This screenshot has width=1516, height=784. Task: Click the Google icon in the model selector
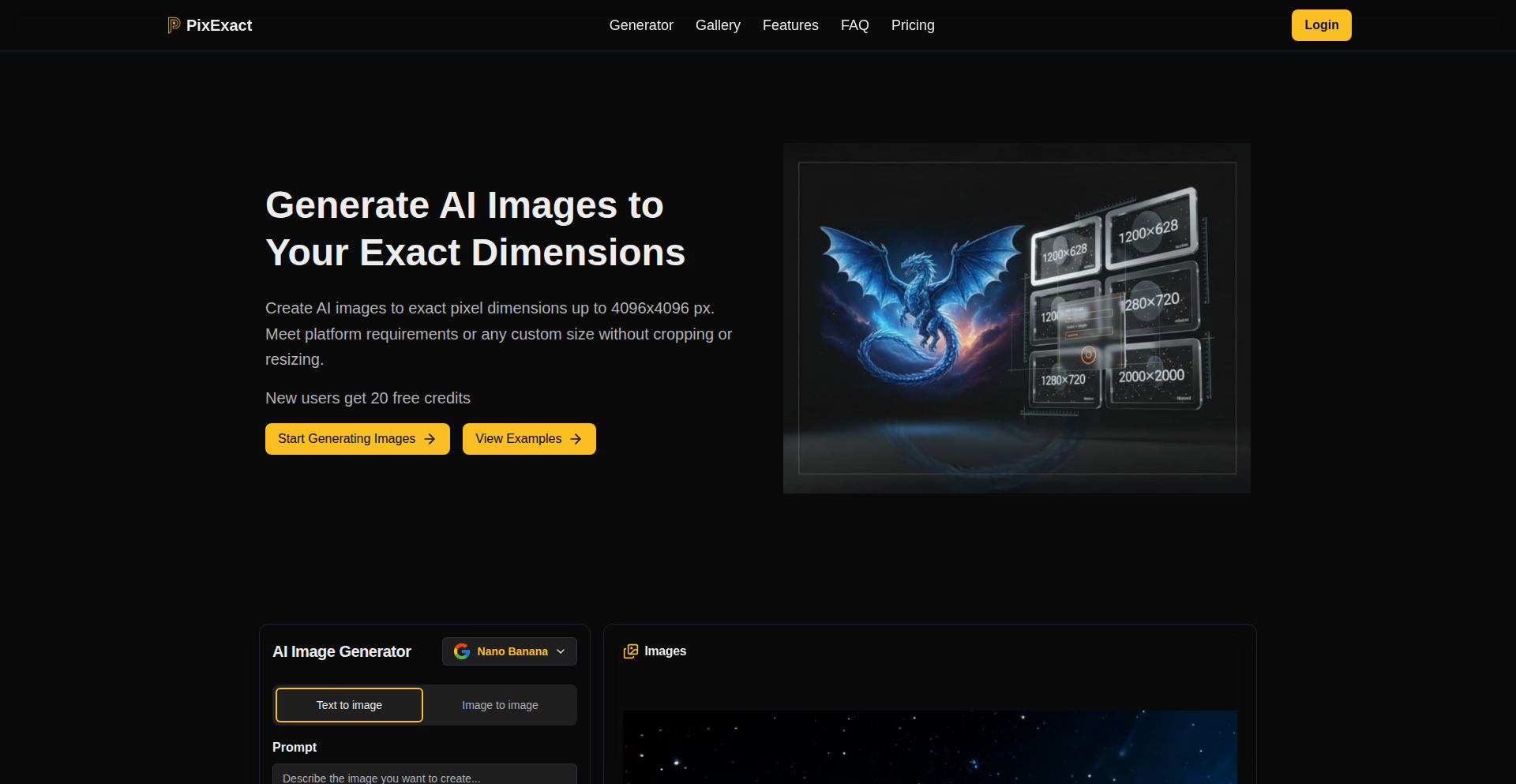click(462, 651)
